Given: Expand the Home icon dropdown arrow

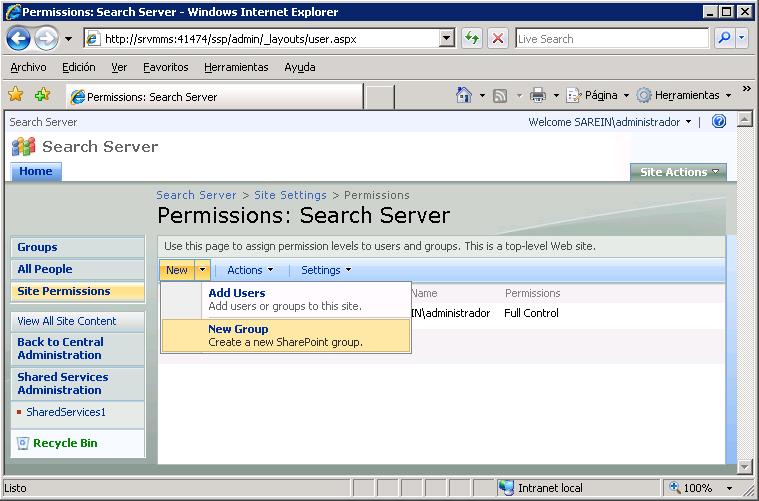Looking at the screenshot, I should click(482, 95).
